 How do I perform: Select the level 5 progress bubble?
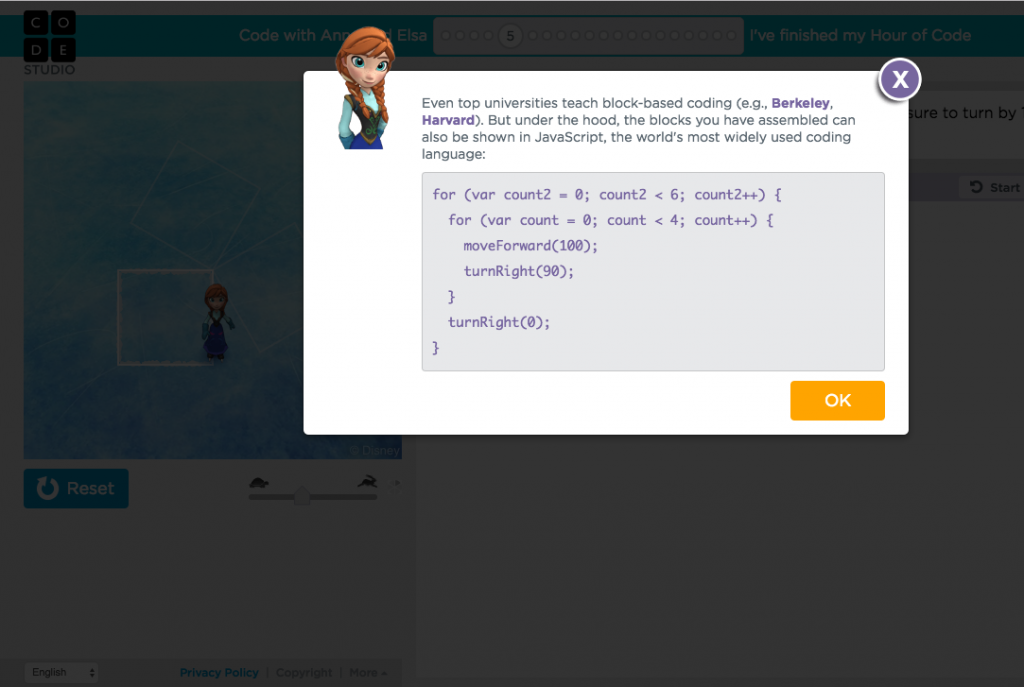pos(510,36)
